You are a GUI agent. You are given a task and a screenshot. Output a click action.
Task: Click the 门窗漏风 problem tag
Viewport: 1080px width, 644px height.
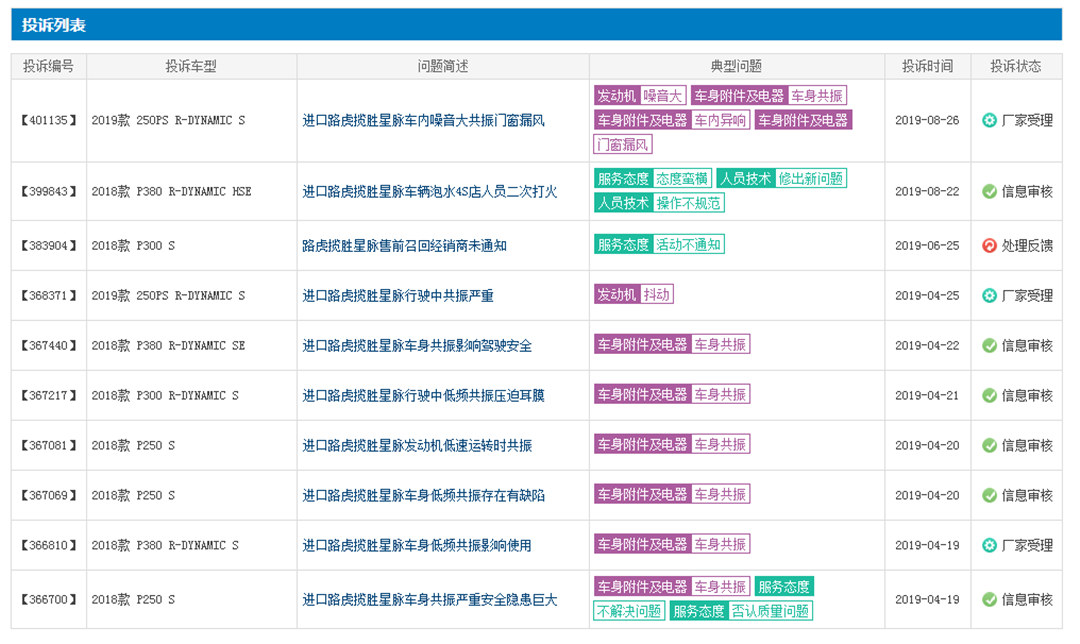pyautogui.click(x=623, y=145)
